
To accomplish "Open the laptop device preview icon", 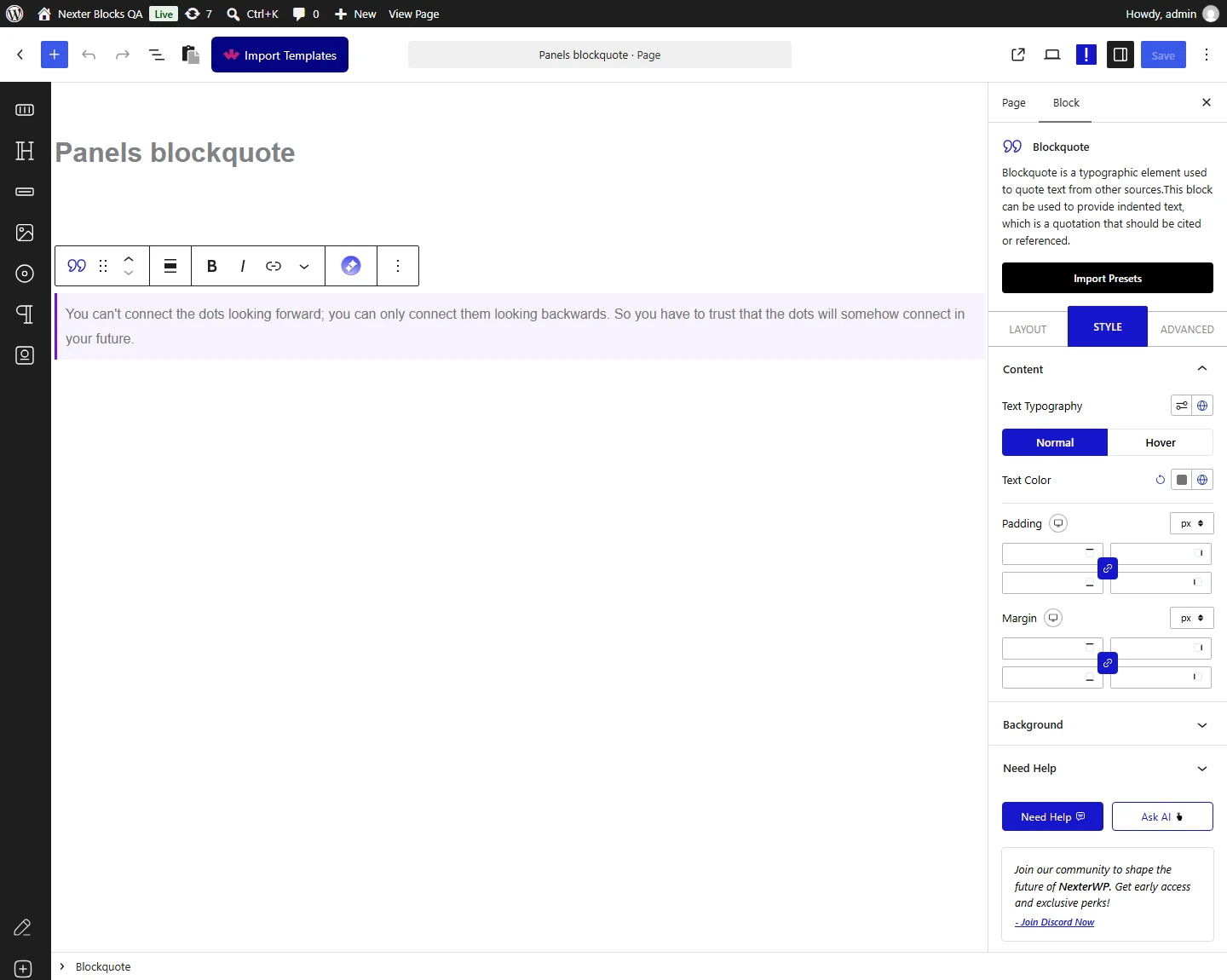I will [x=1052, y=55].
